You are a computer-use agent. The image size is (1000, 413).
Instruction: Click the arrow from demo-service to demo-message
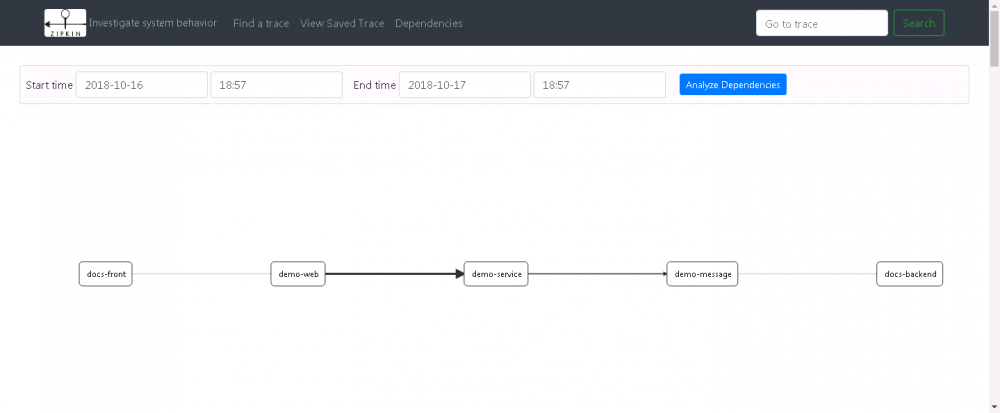click(x=597, y=274)
